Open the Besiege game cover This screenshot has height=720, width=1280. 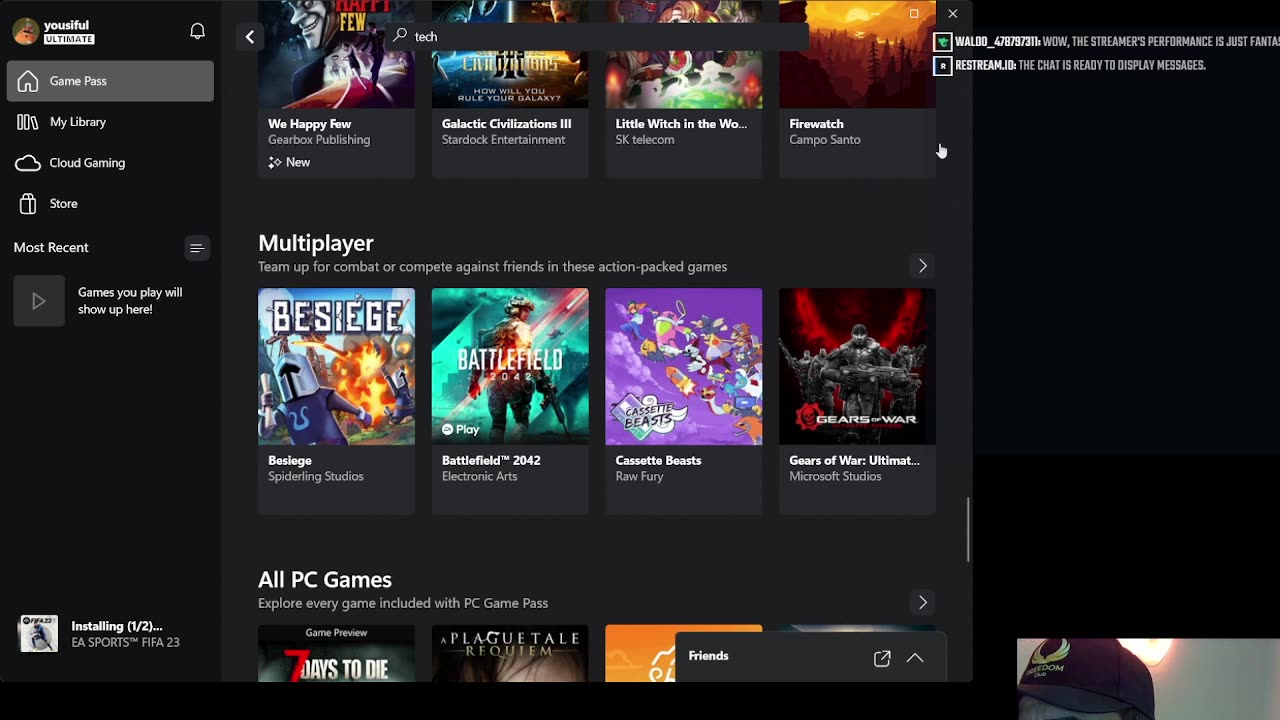[x=336, y=366]
